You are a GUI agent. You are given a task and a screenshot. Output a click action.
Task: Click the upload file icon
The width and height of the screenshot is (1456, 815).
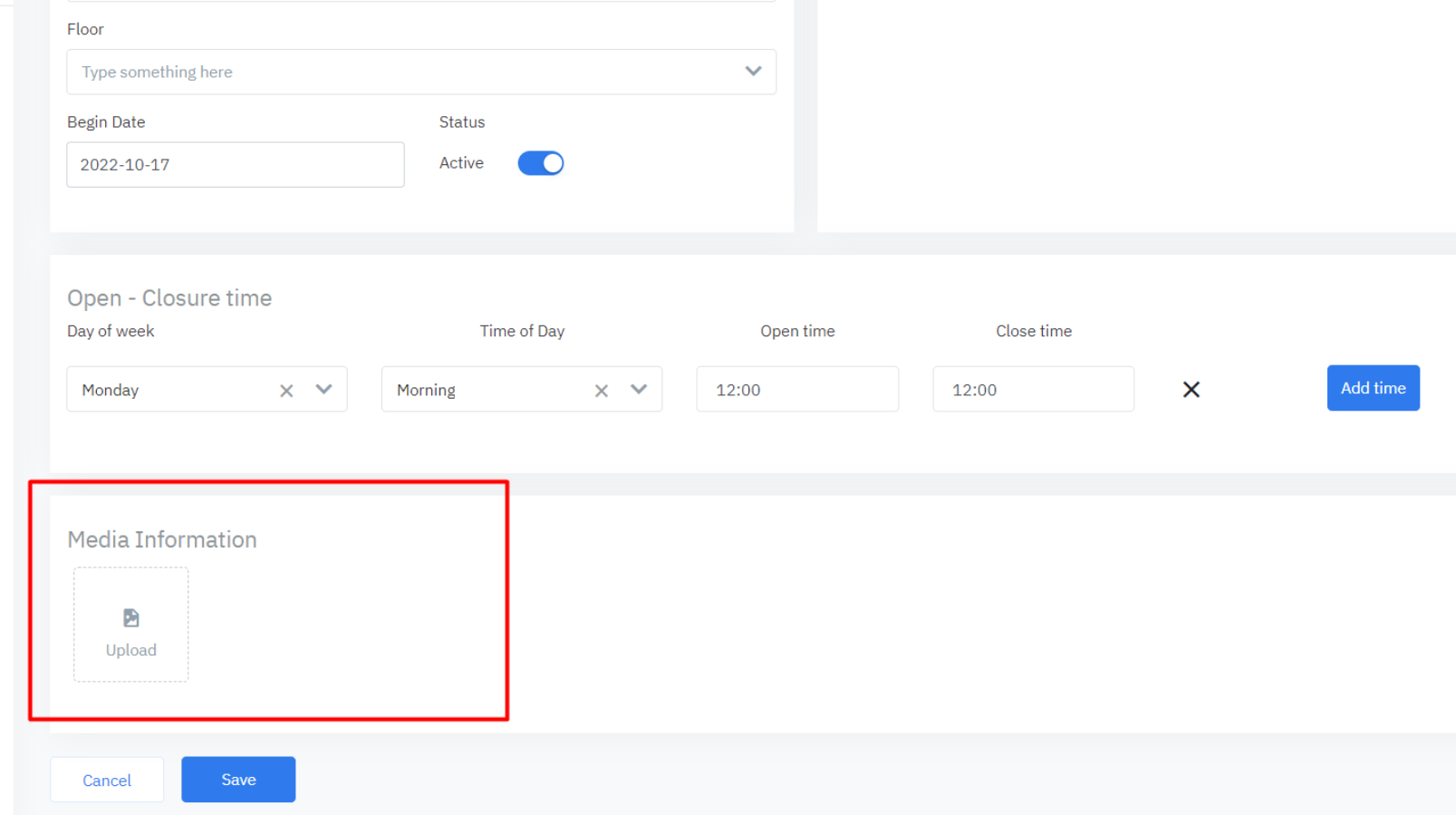tap(131, 618)
